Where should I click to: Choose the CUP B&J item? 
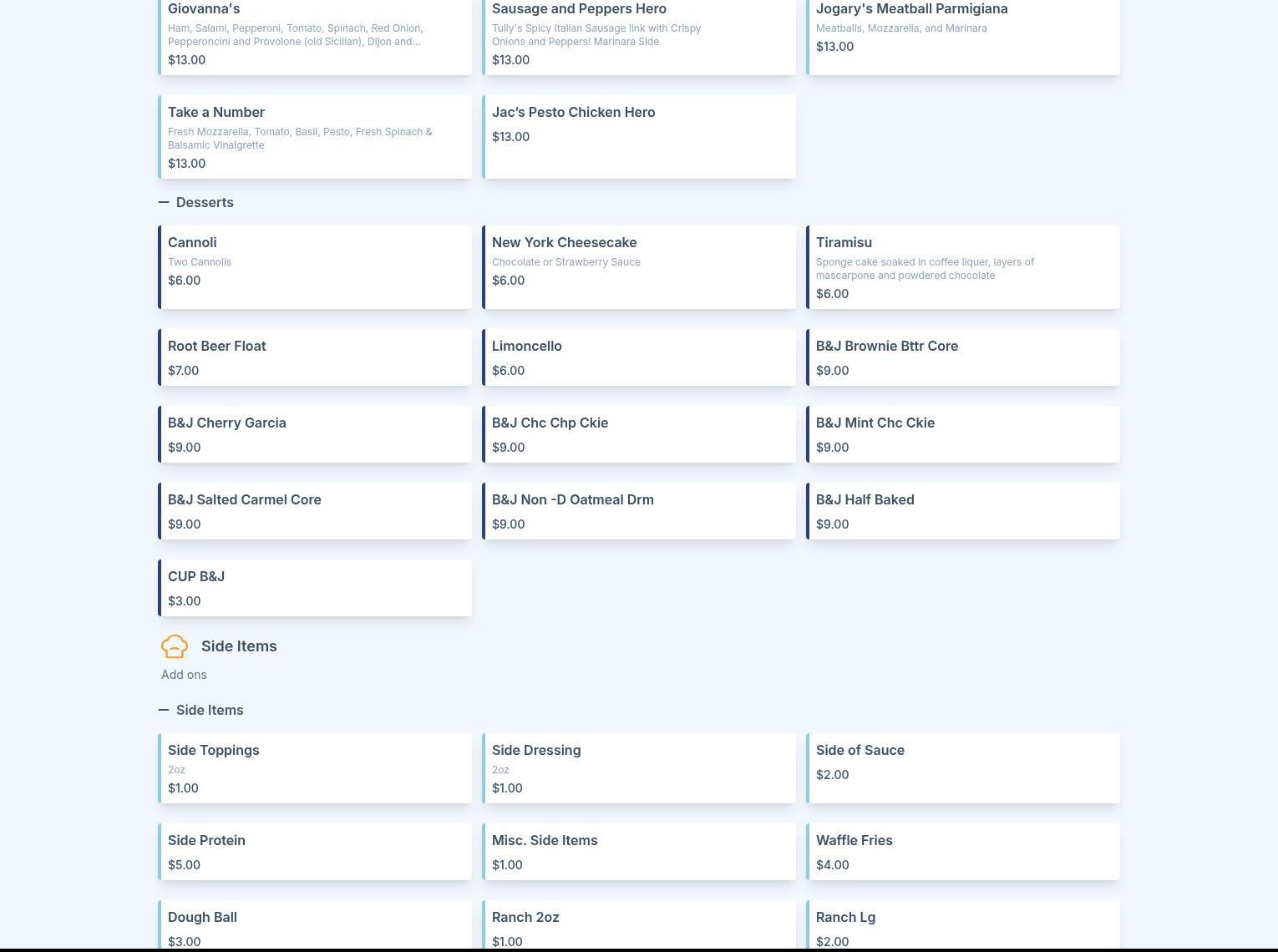tap(315, 588)
